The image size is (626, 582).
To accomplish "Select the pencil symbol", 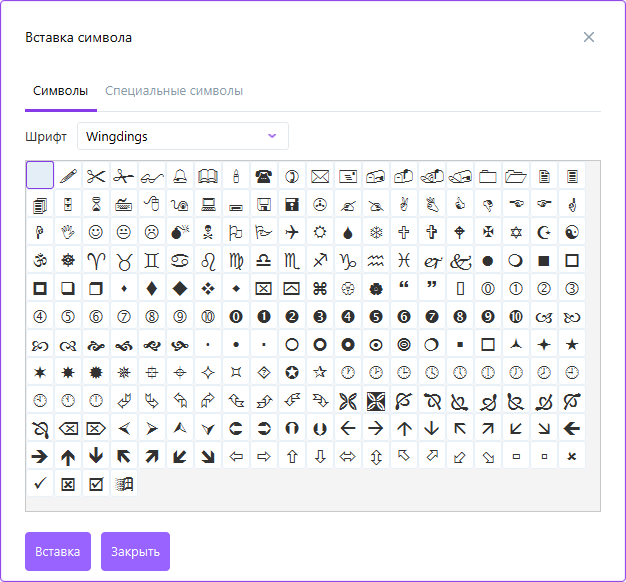I will [68, 176].
